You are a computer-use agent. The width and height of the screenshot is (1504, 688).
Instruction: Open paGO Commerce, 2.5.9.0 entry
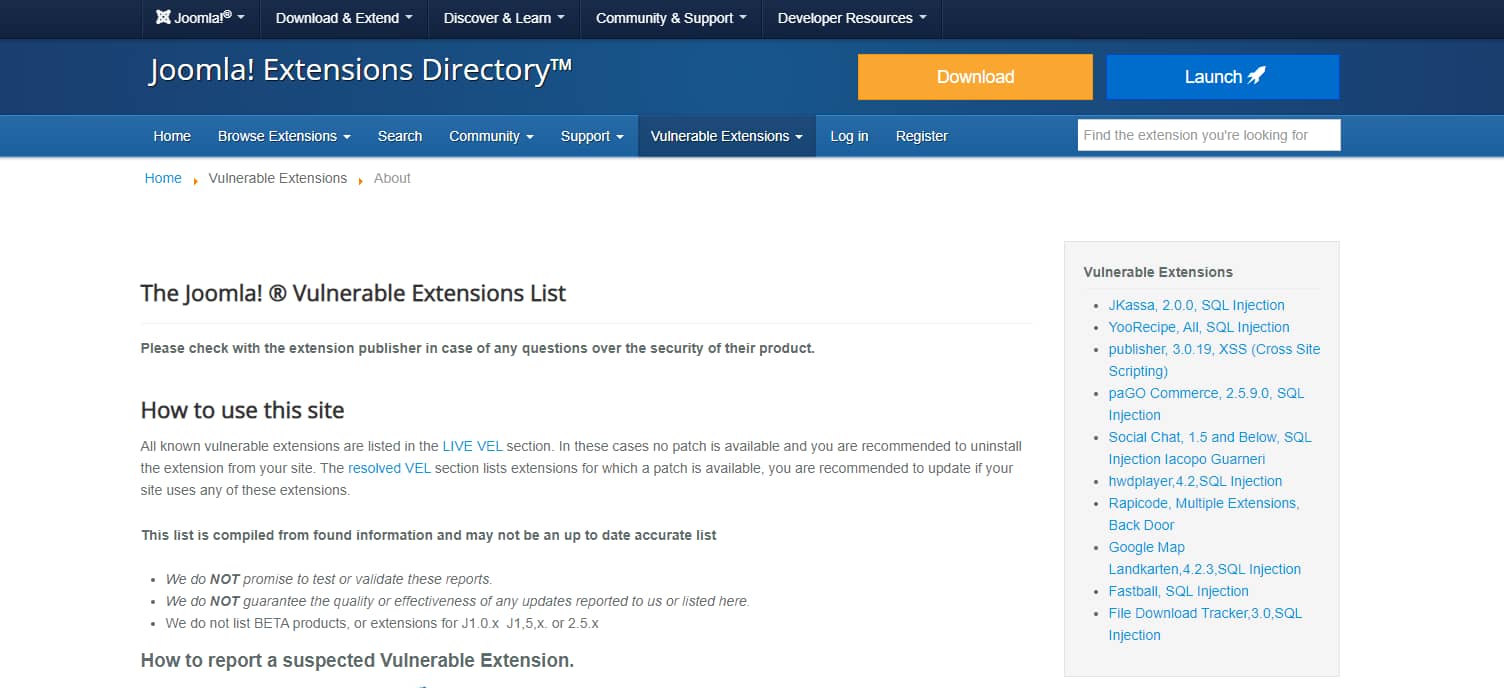1206,404
